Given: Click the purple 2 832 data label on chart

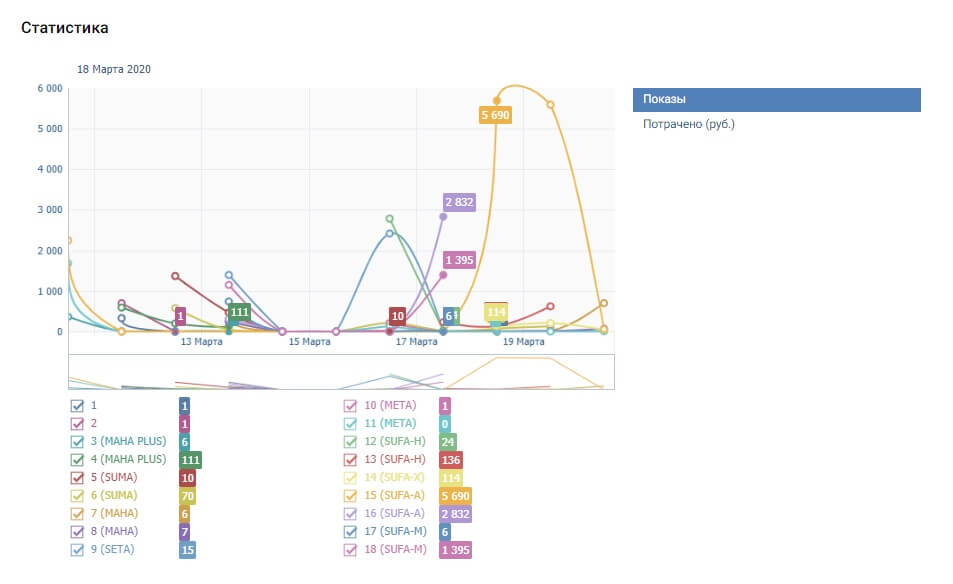Looking at the screenshot, I should click(459, 202).
